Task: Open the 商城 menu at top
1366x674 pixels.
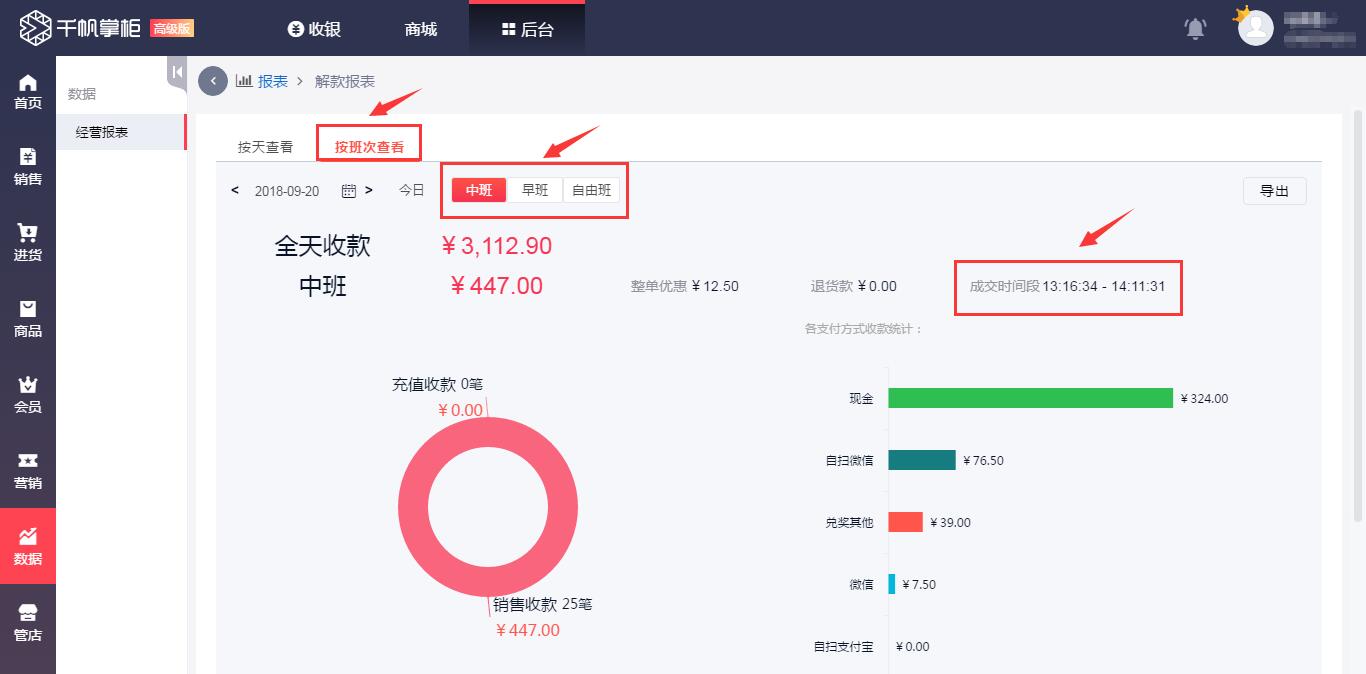Action: click(419, 29)
